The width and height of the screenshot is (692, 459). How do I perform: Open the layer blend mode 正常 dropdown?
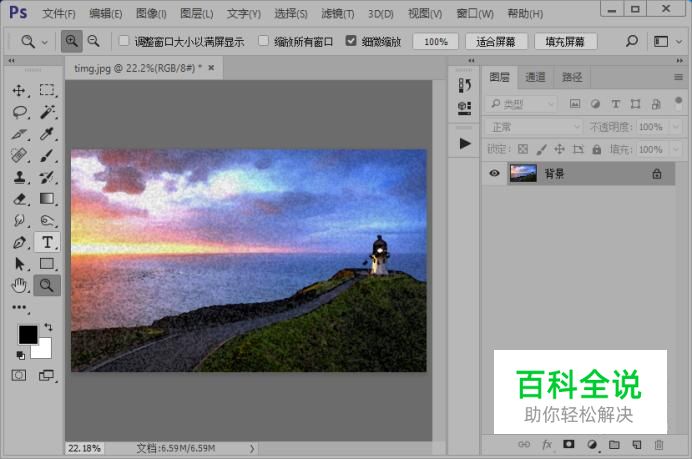point(534,127)
